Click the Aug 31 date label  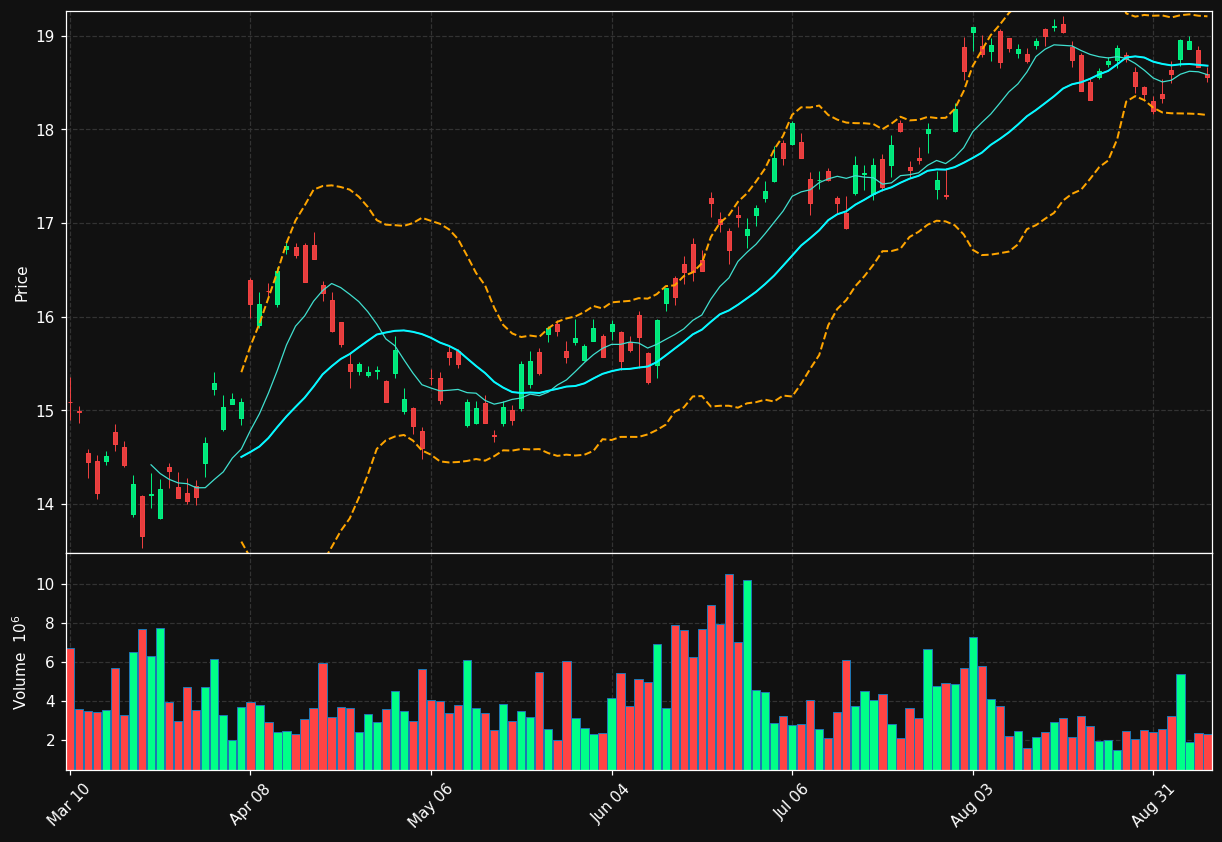coord(1153,804)
